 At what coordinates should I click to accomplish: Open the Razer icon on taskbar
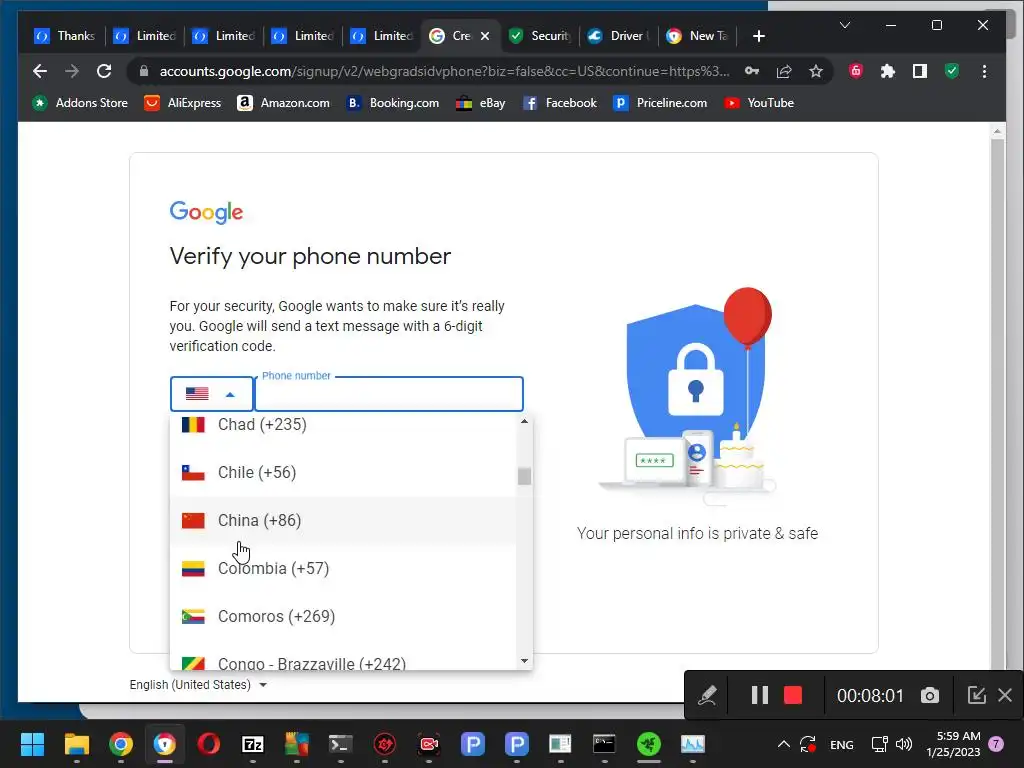coord(648,744)
